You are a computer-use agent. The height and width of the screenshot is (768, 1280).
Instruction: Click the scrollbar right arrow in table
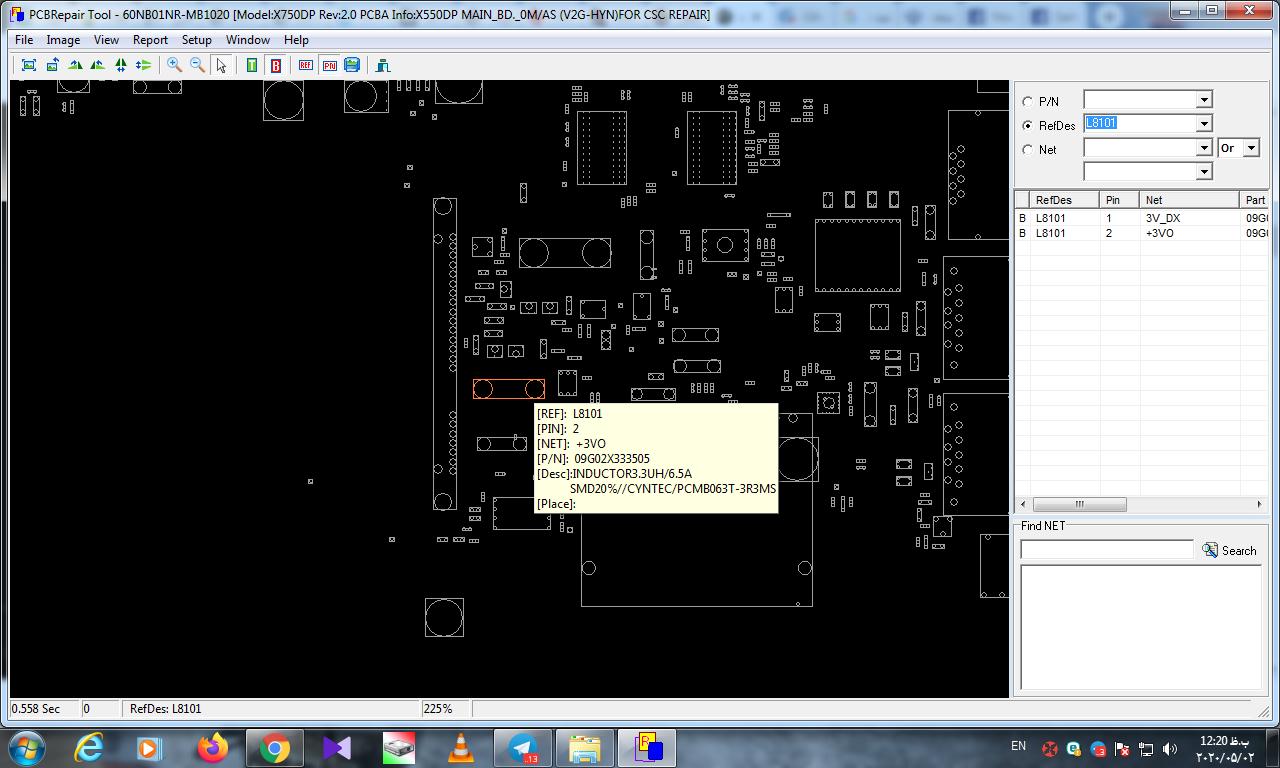(x=1259, y=504)
